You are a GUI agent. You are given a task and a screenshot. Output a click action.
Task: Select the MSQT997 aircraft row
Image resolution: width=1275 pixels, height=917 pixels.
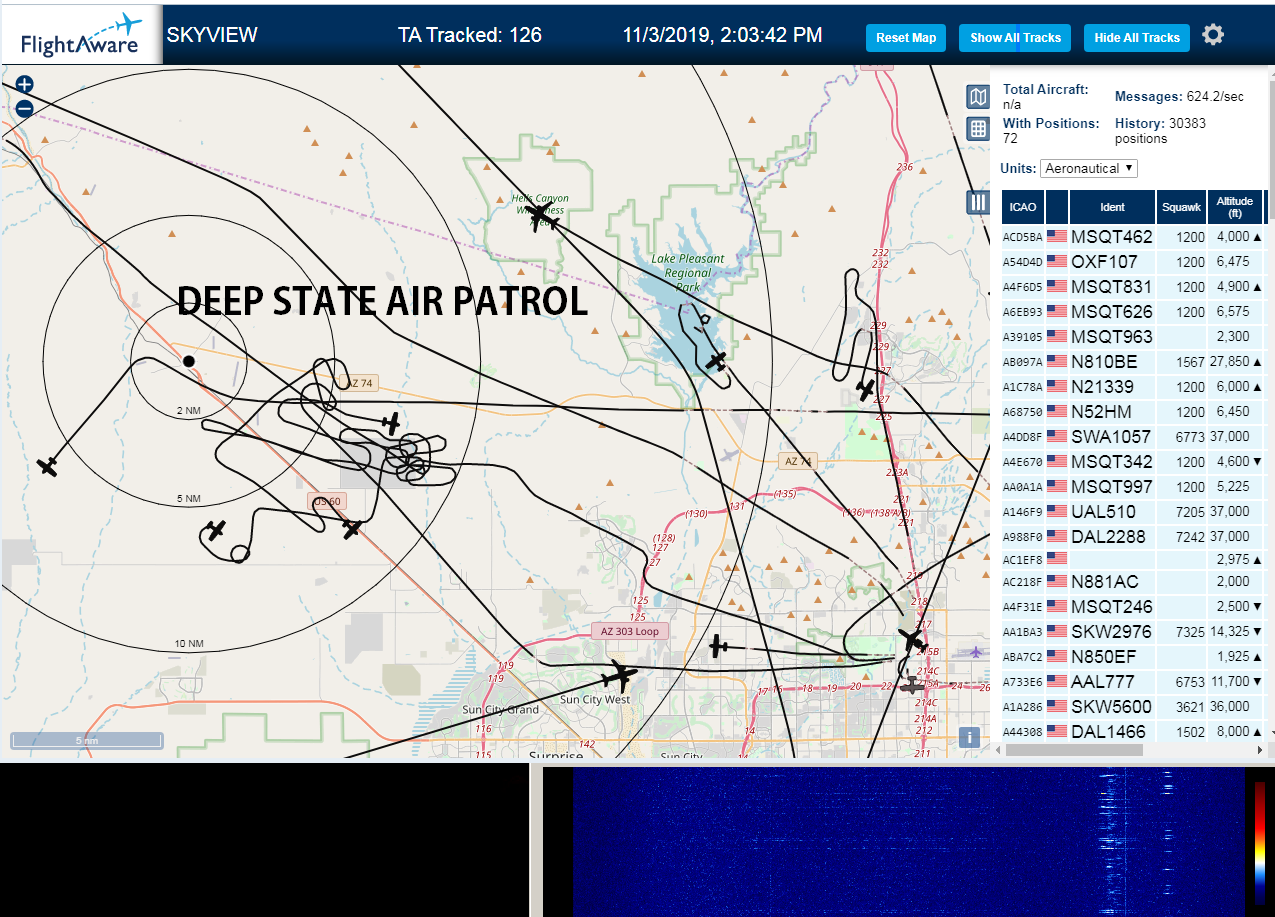(1133, 487)
